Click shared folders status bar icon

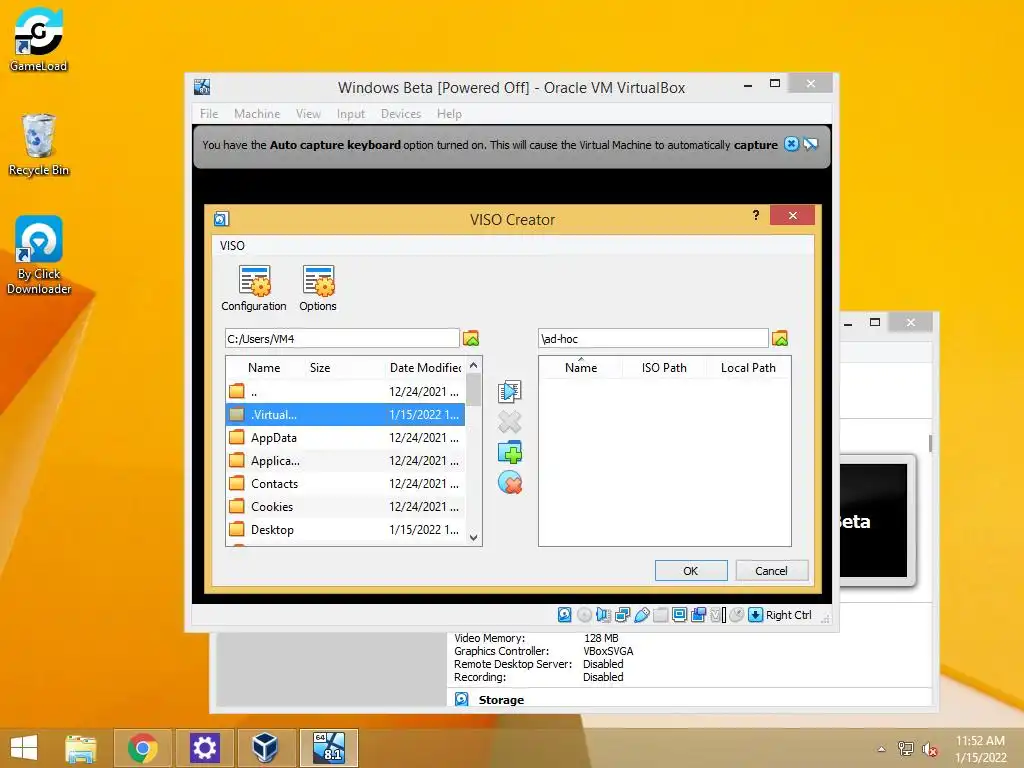[660, 615]
